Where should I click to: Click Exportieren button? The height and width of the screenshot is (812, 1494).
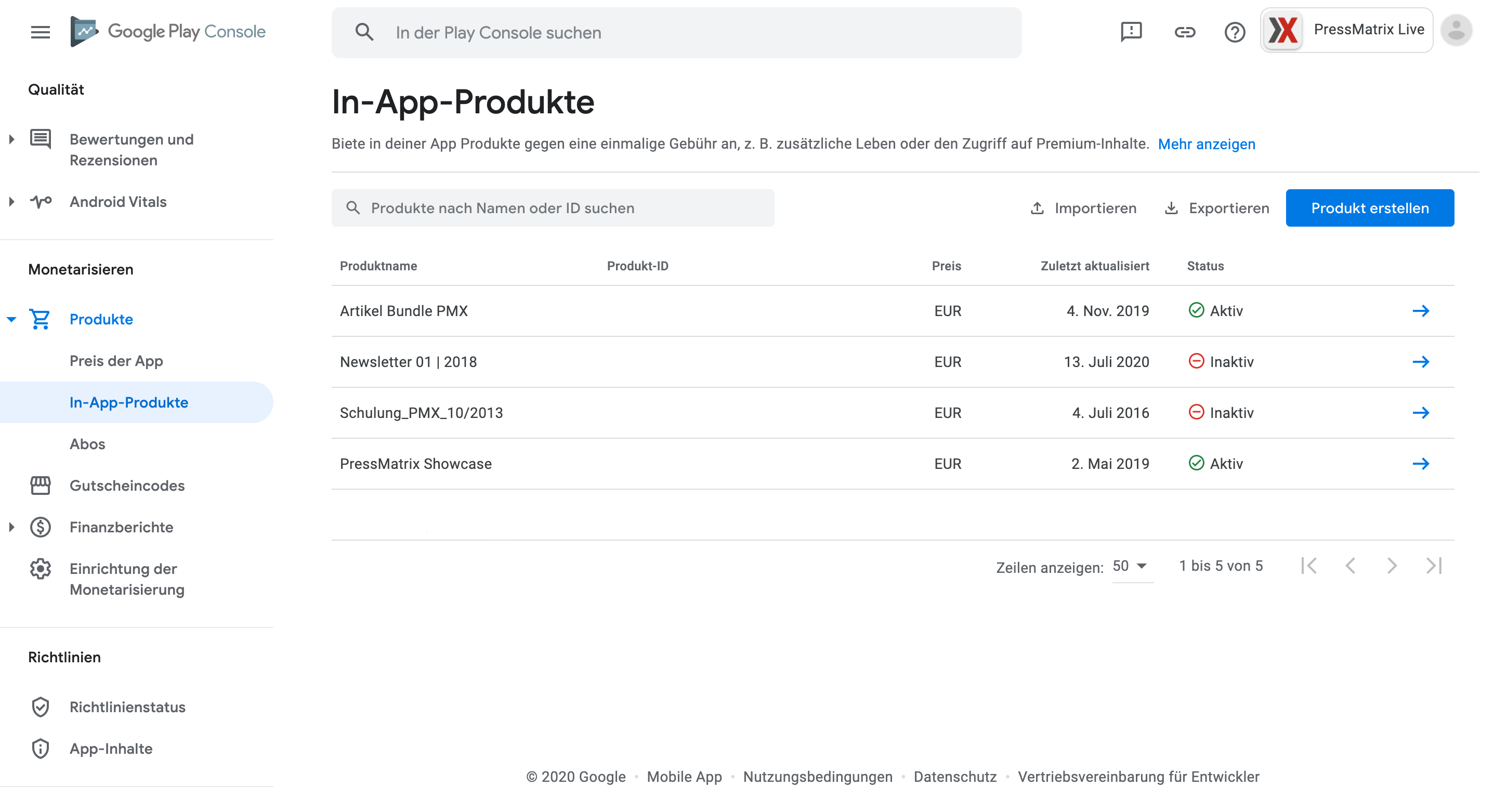coord(1217,208)
